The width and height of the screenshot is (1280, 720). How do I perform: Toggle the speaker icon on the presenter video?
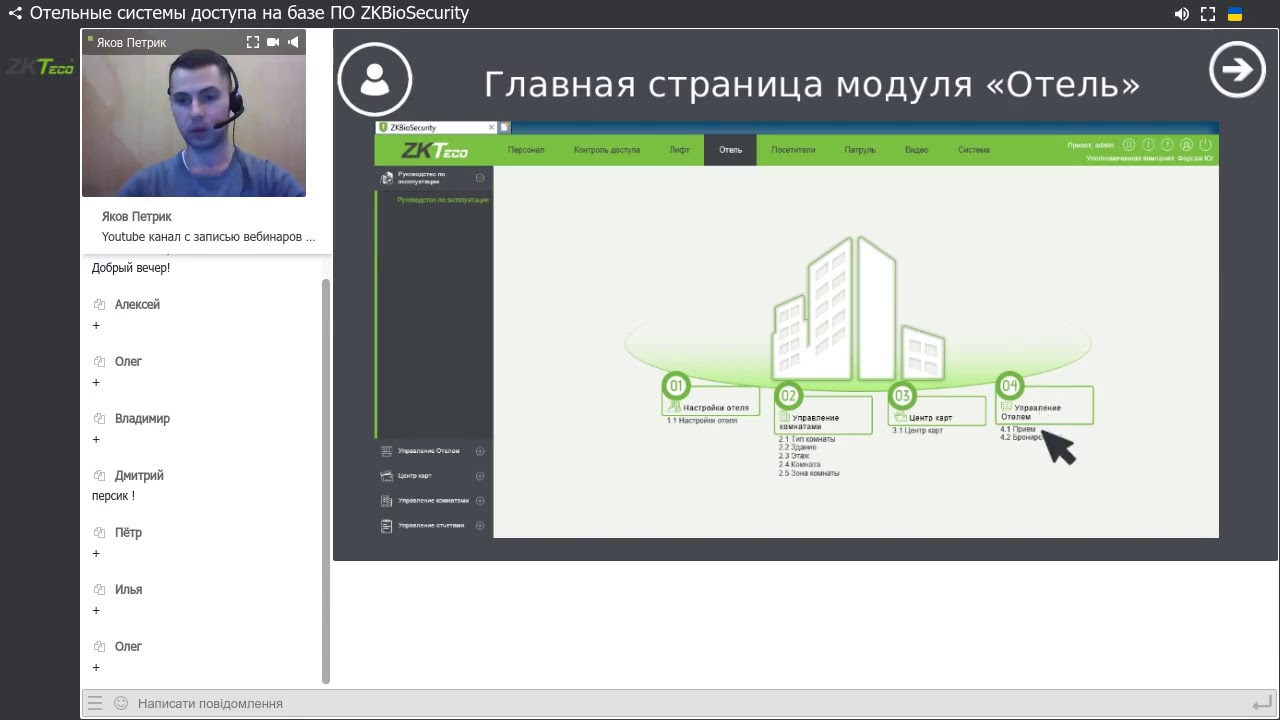point(293,42)
